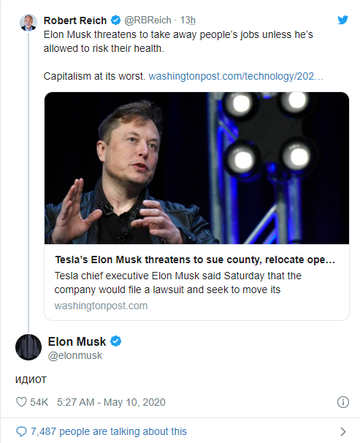
Task: Click Robert Reich's verified badge
Action: (115, 20)
